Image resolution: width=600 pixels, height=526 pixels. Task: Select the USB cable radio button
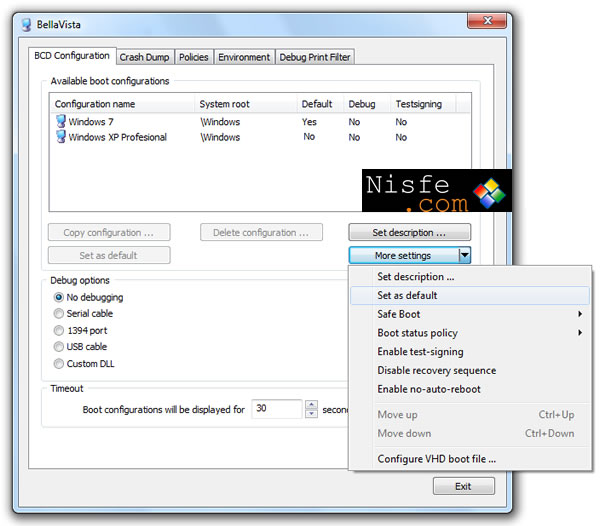(x=59, y=347)
